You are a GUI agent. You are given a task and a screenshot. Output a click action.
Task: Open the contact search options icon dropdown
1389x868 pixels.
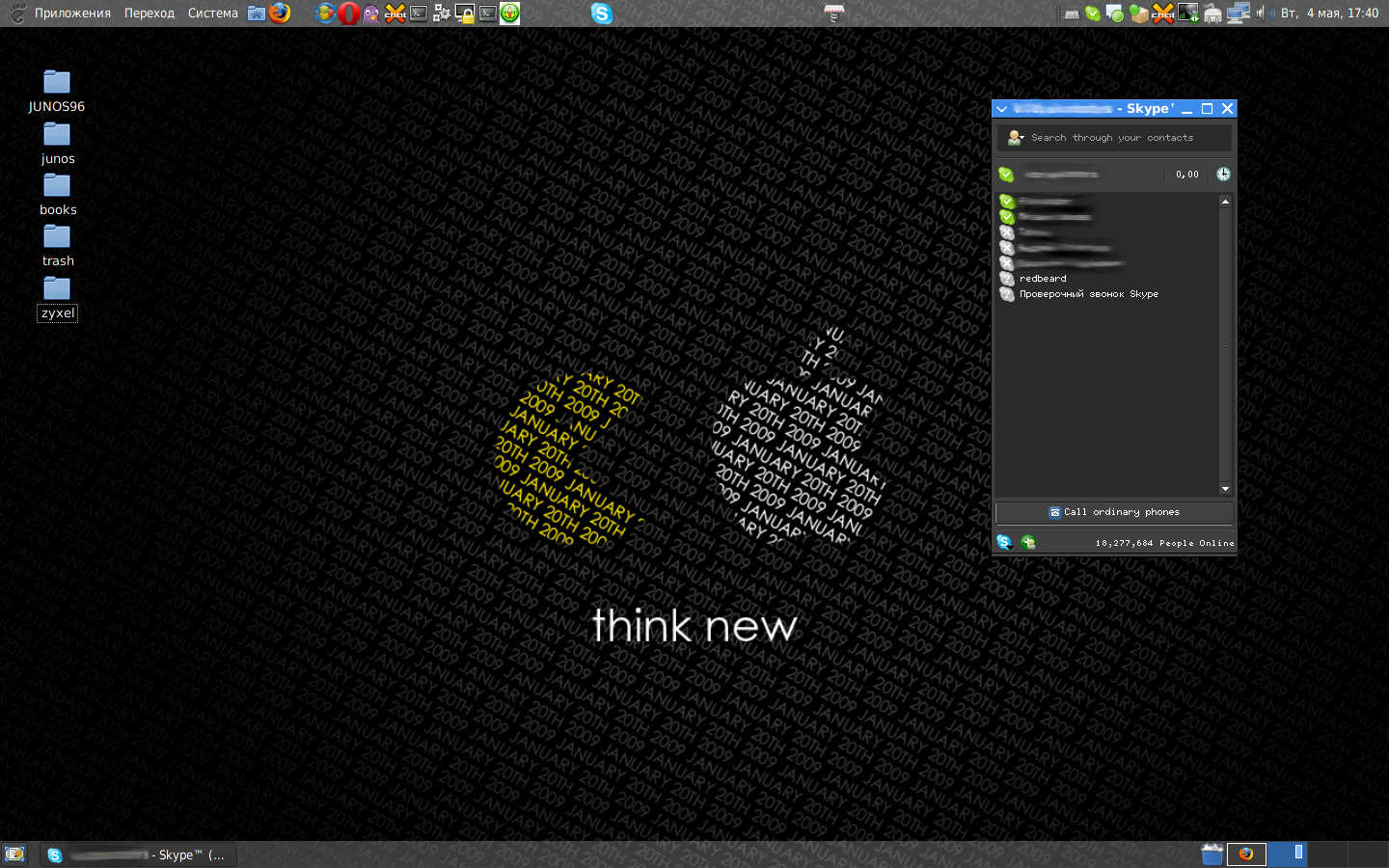(x=1015, y=138)
